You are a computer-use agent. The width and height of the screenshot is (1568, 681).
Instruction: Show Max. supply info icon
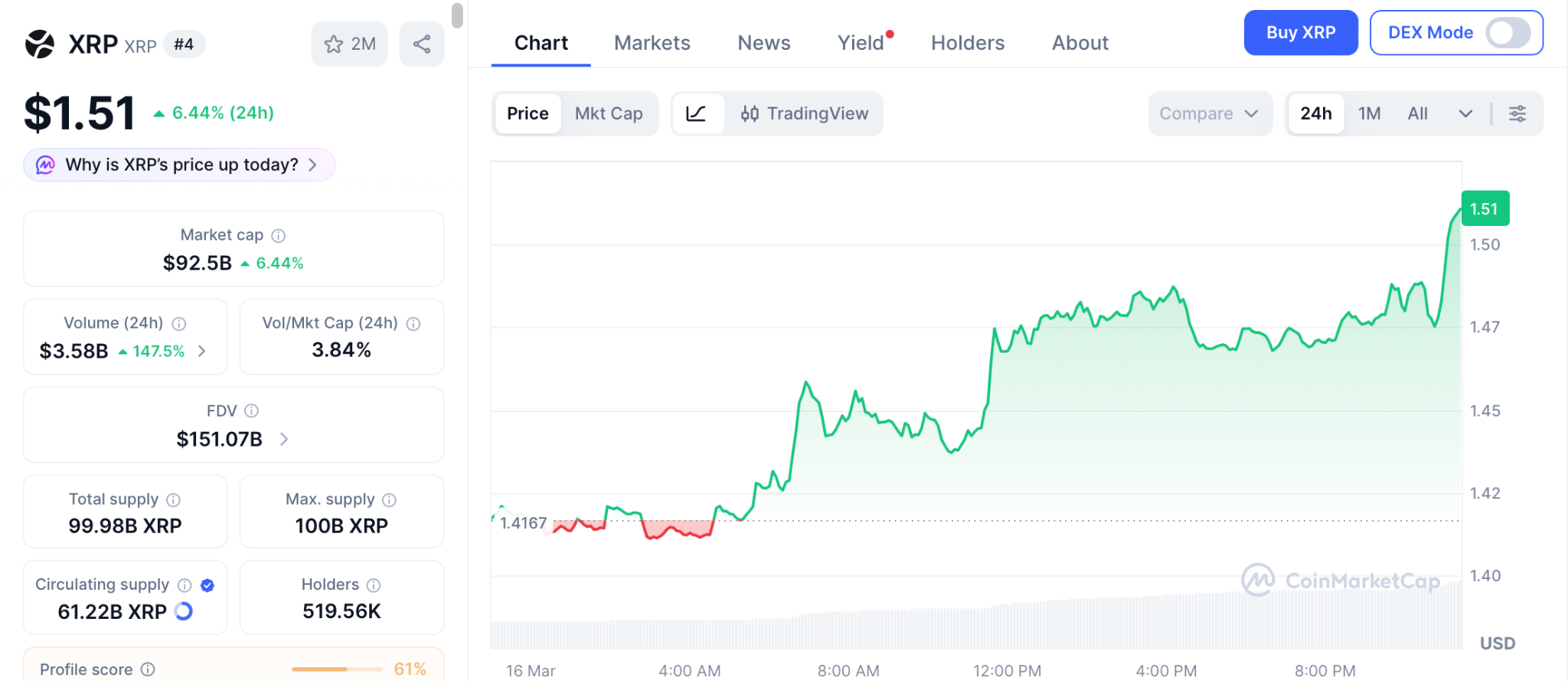click(x=390, y=500)
